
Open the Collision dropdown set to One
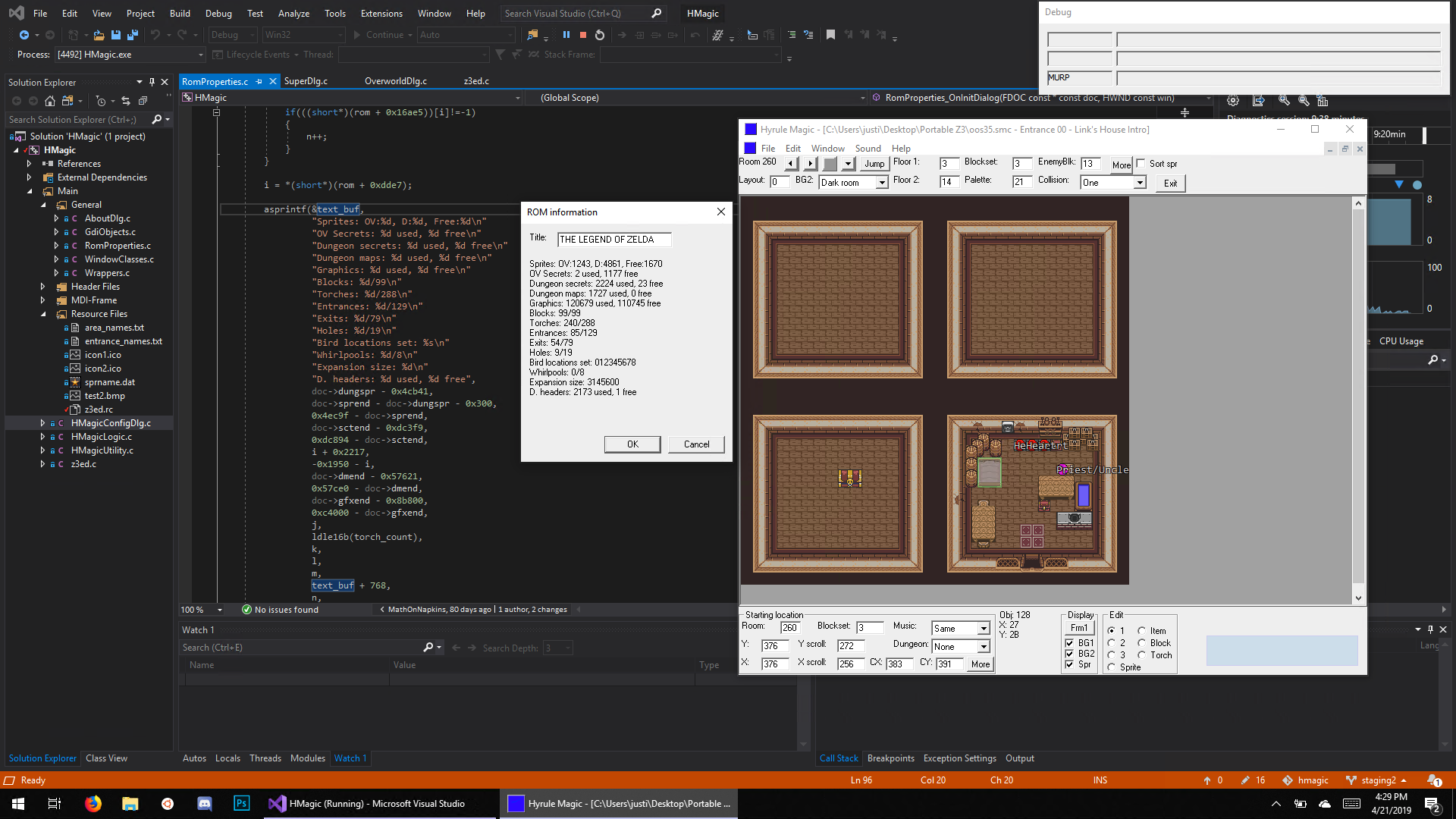point(1139,183)
